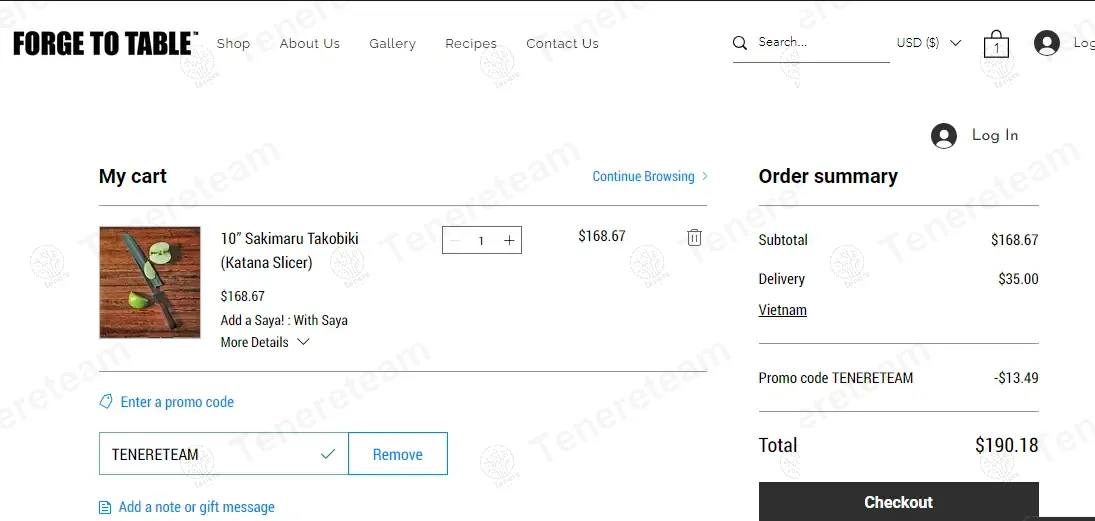Click the promo code tag icon
This screenshot has width=1095, height=521.
[106, 402]
